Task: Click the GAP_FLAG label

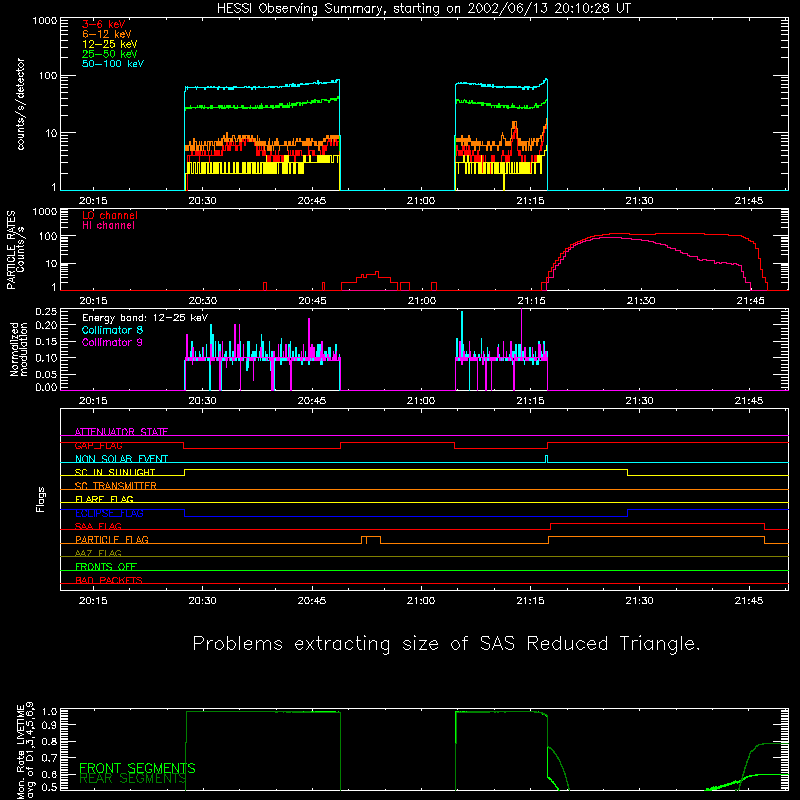Action: click(x=98, y=445)
